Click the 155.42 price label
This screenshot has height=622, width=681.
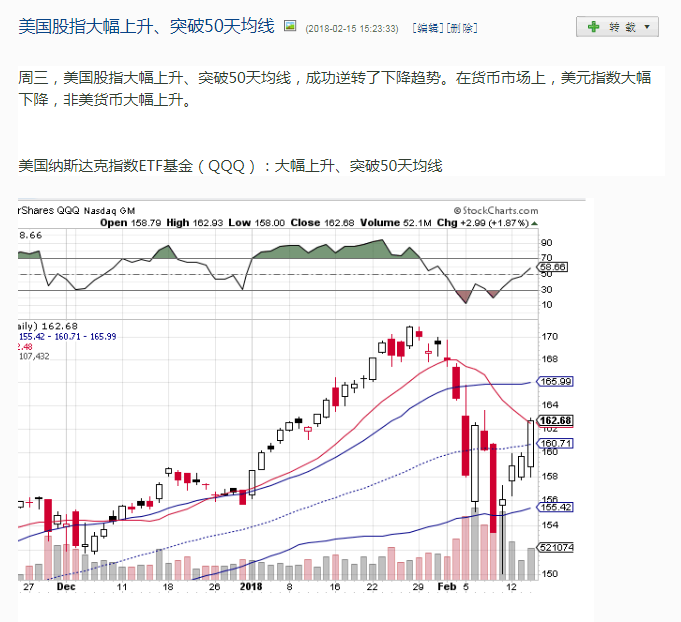pyautogui.click(x=555, y=507)
